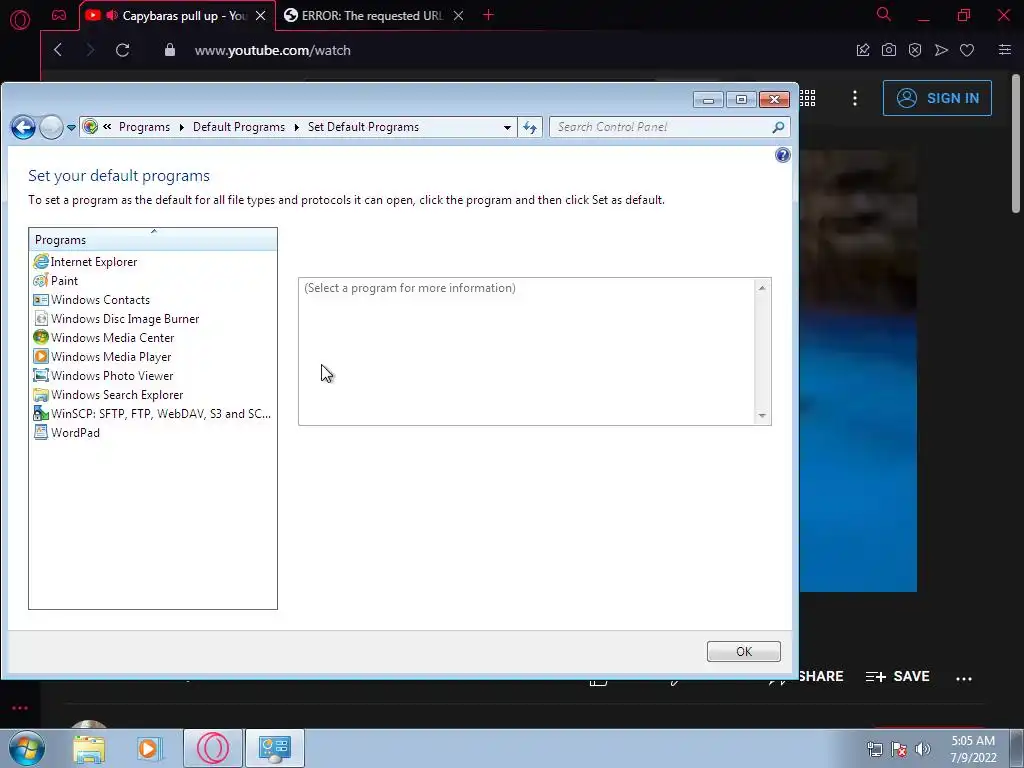Take a snapshot with camera icon
This screenshot has width=1024, height=768.
tap(889, 50)
